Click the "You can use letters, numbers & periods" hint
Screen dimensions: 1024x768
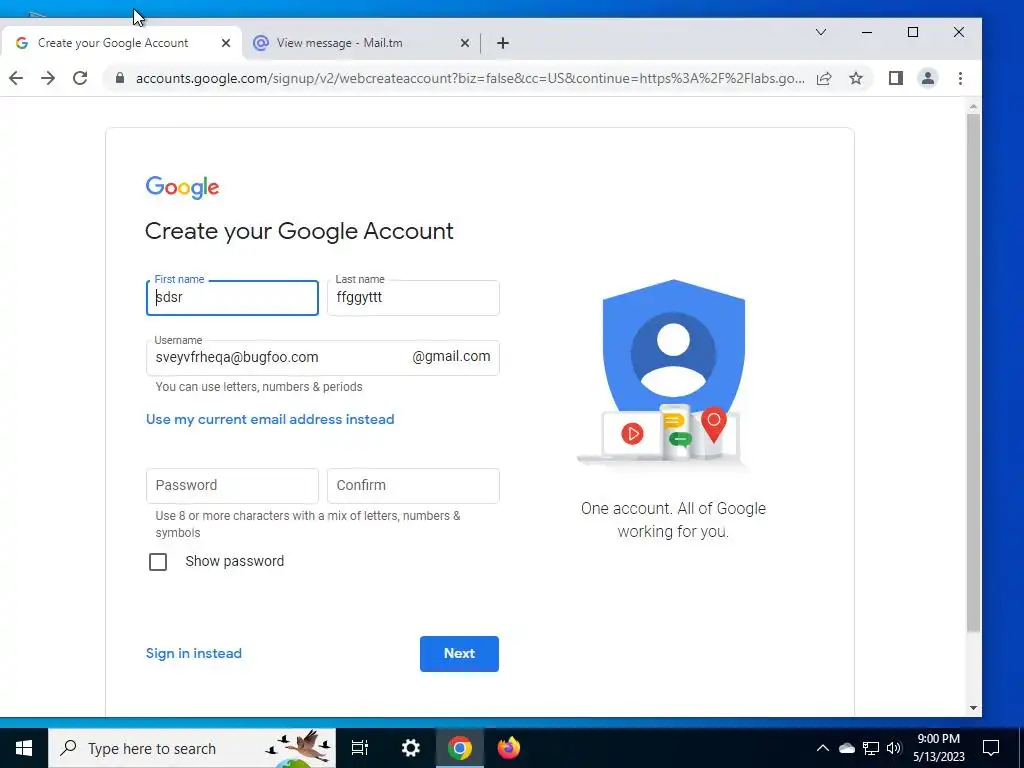(259, 387)
